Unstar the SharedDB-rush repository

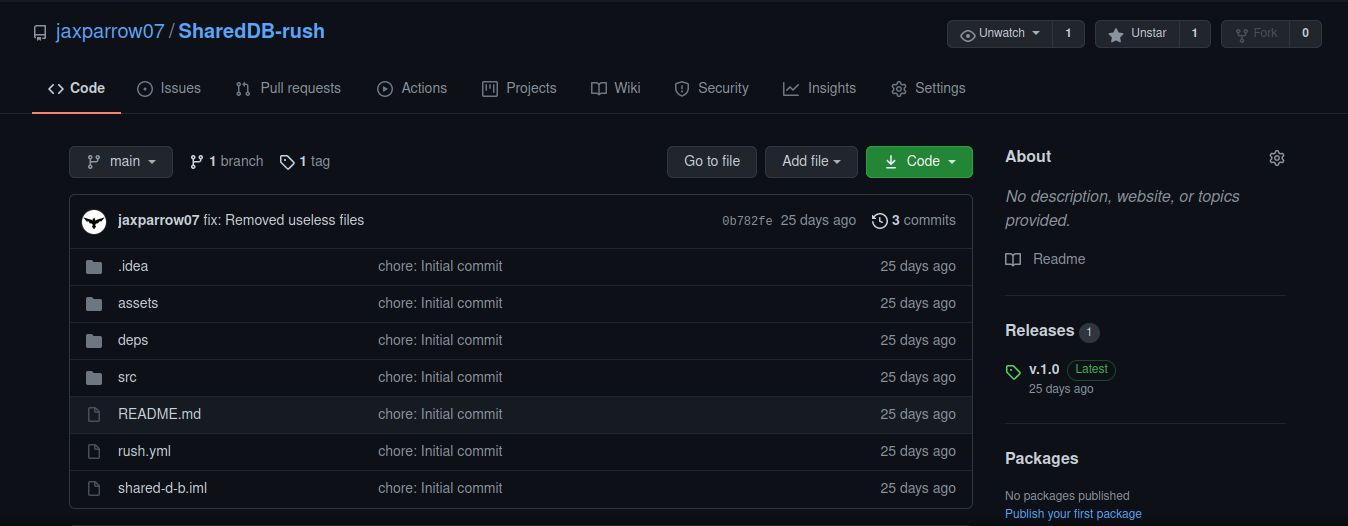click(1137, 34)
